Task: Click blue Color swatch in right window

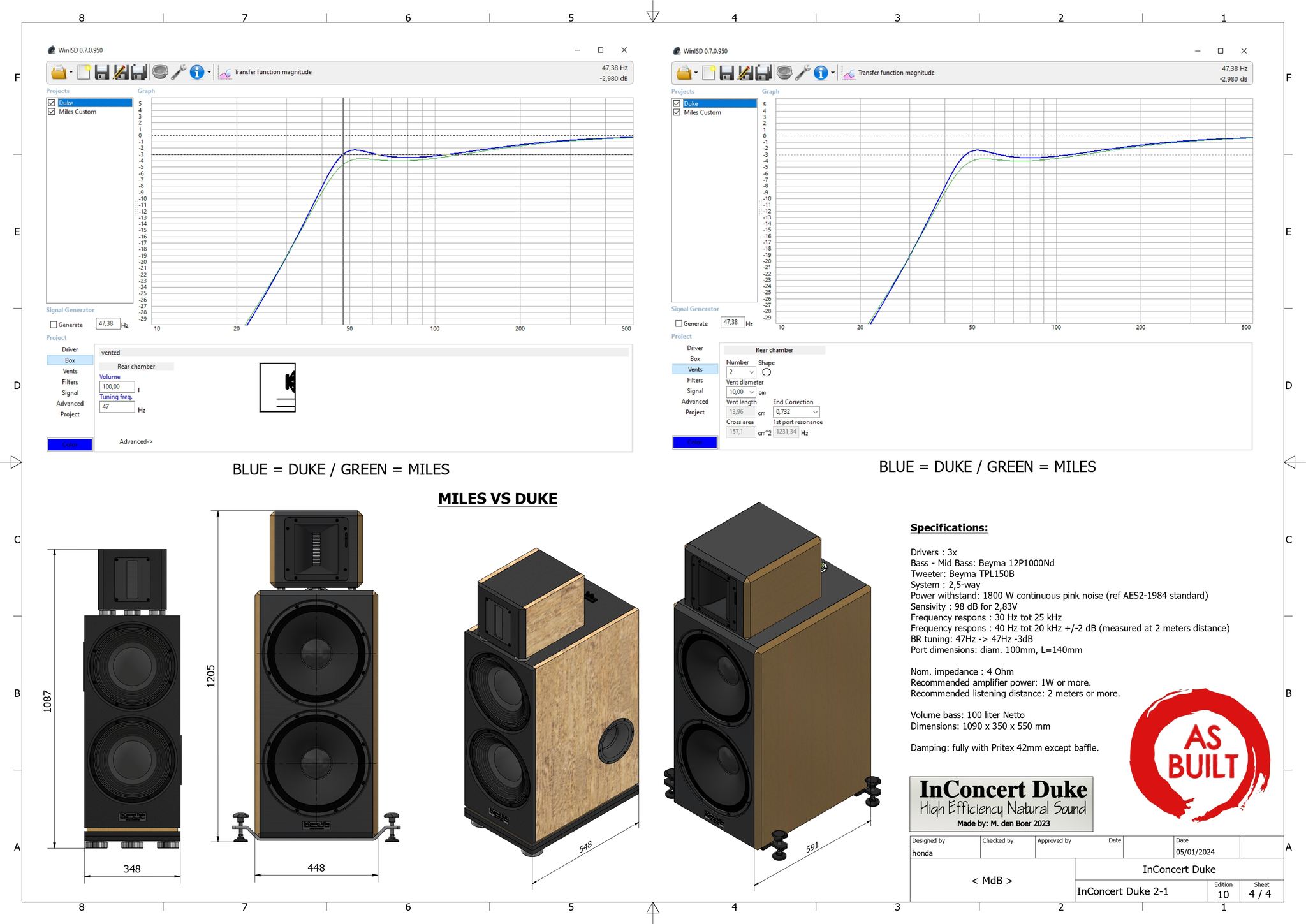Action: tap(695, 442)
